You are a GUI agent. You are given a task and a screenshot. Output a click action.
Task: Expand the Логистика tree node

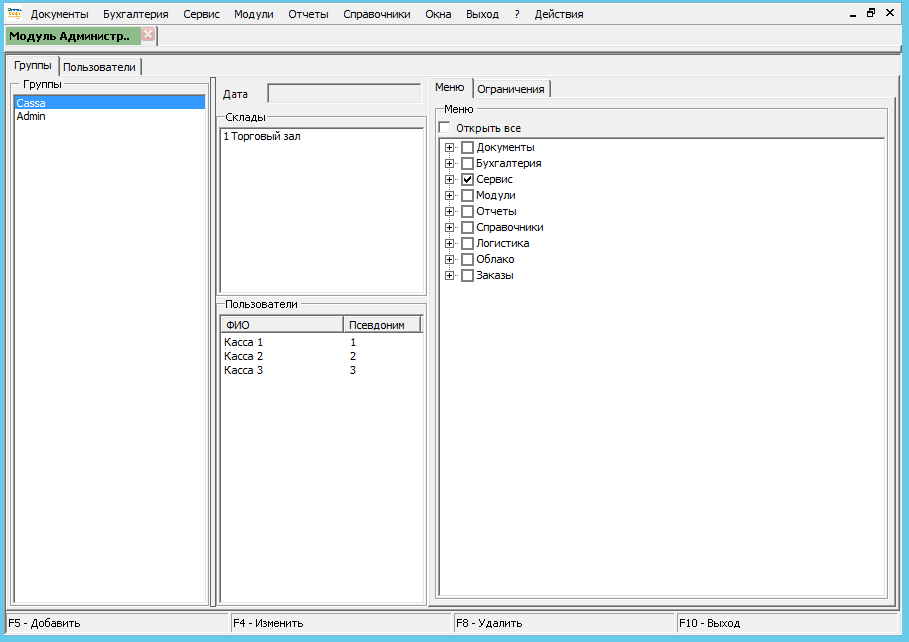click(x=450, y=243)
